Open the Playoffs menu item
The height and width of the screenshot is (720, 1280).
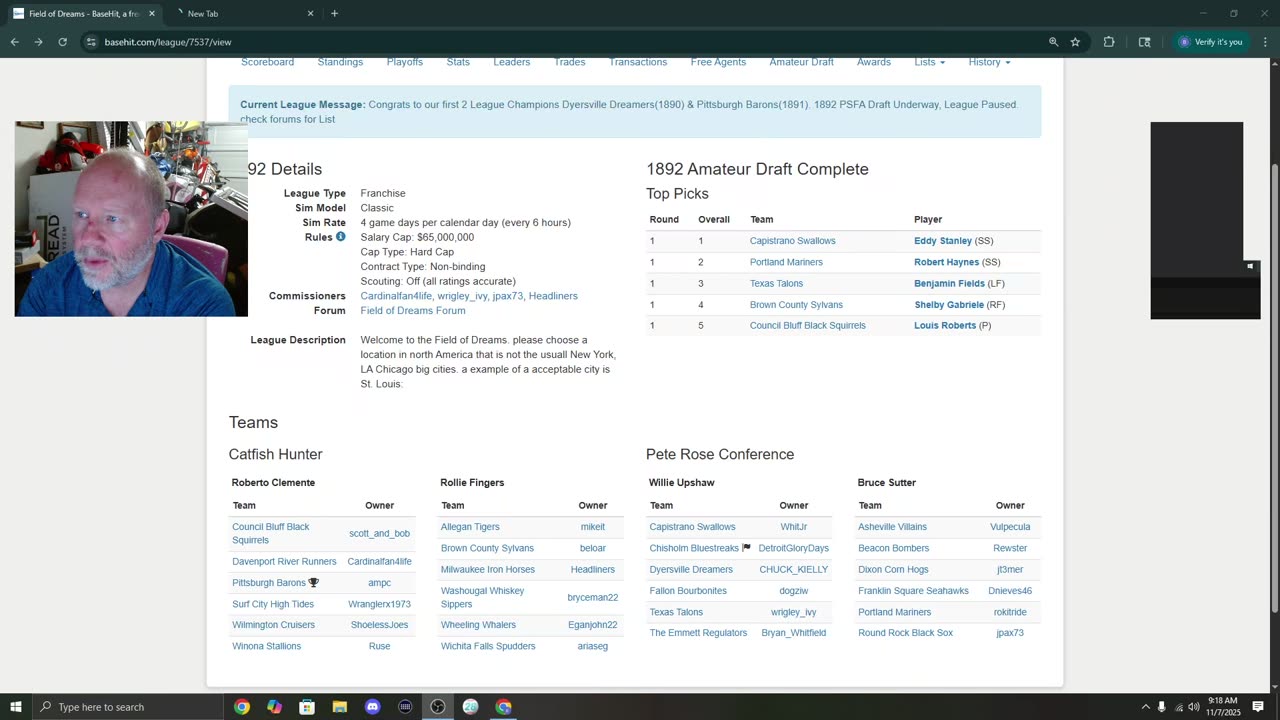click(405, 62)
